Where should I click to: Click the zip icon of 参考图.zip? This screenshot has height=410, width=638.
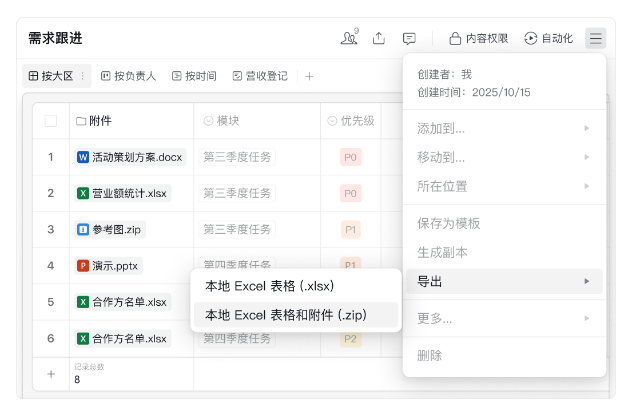83,230
